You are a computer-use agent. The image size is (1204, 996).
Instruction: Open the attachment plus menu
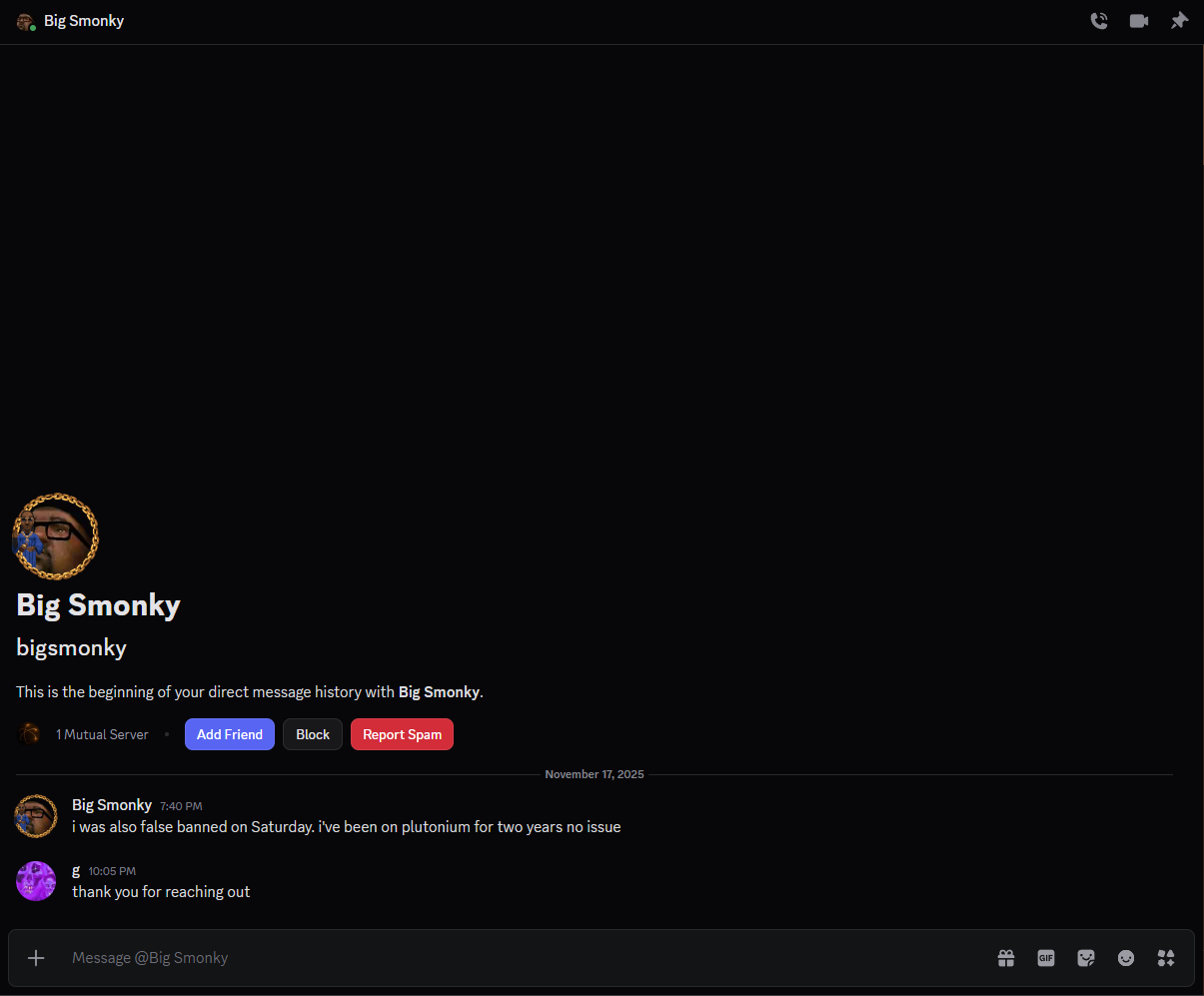[36, 957]
